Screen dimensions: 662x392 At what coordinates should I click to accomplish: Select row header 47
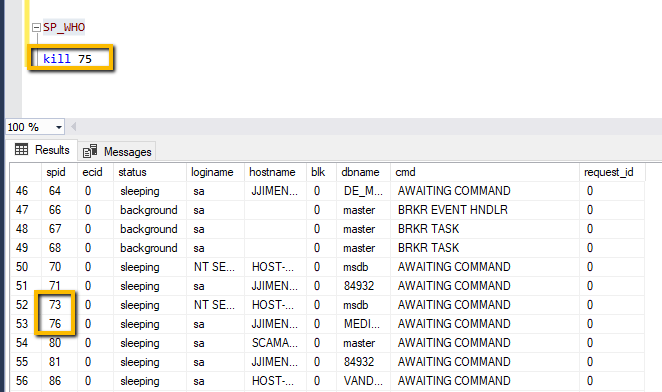click(25, 210)
